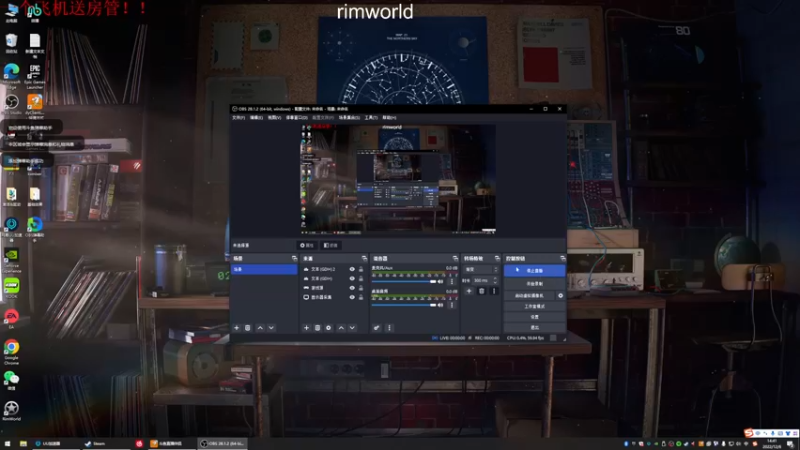Open the Scene Collection menu in OBS
The height and width of the screenshot is (450, 800).
point(349,118)
